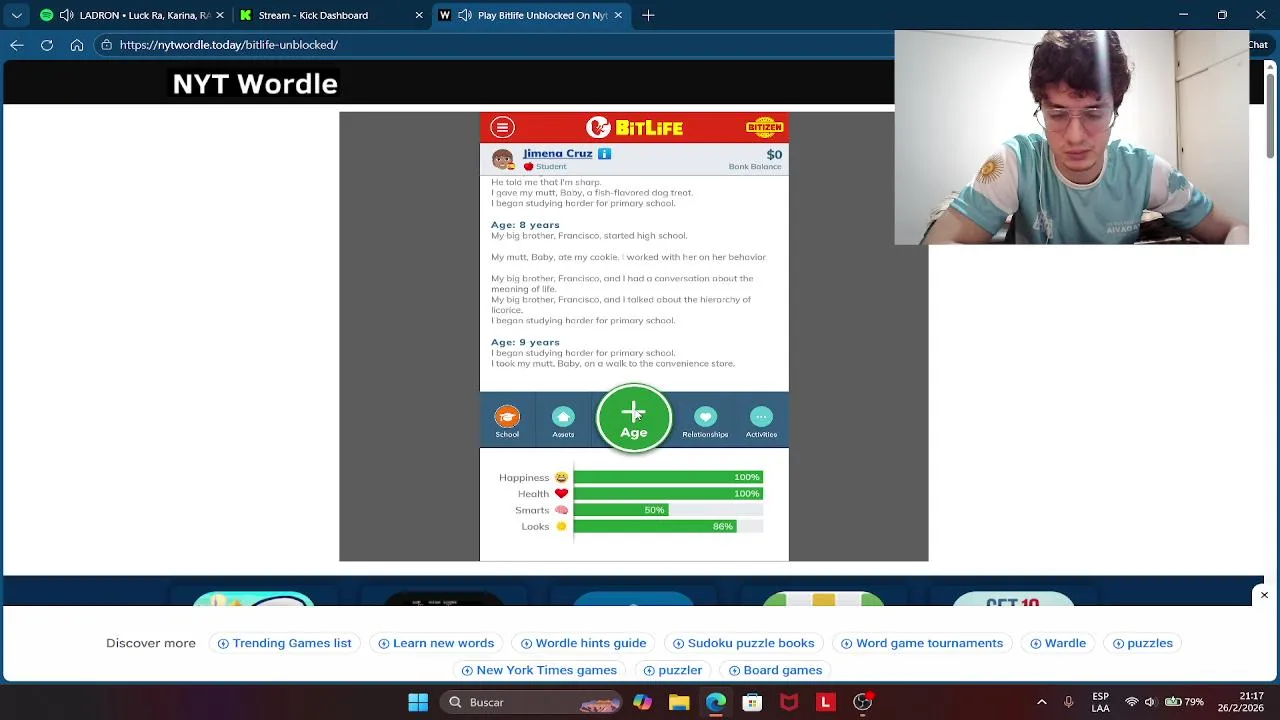1280x720 pixels.
Task: Open Microsoft Store from taskbar
Action: coord(752,702)
